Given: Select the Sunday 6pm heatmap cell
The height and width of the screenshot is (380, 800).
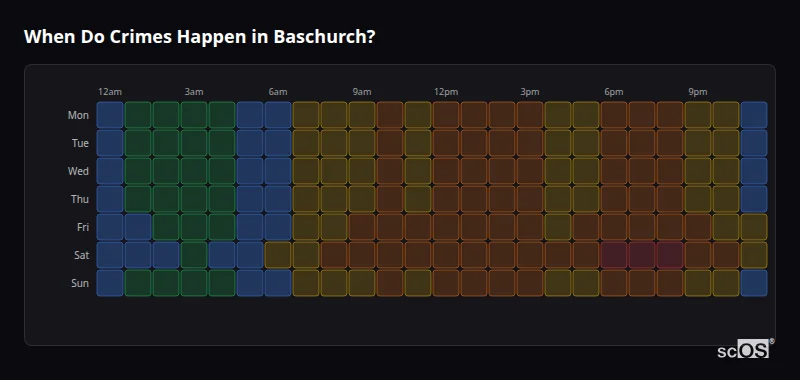Looking at the screenshot, I should [x=614, y=283].
